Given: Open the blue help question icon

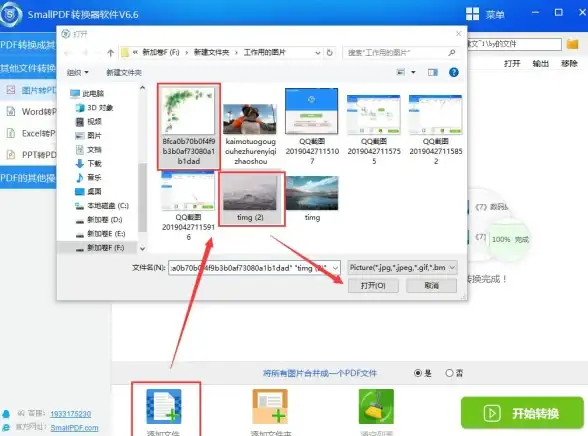Looking at the screenshot, I should [x=454, y=72].
